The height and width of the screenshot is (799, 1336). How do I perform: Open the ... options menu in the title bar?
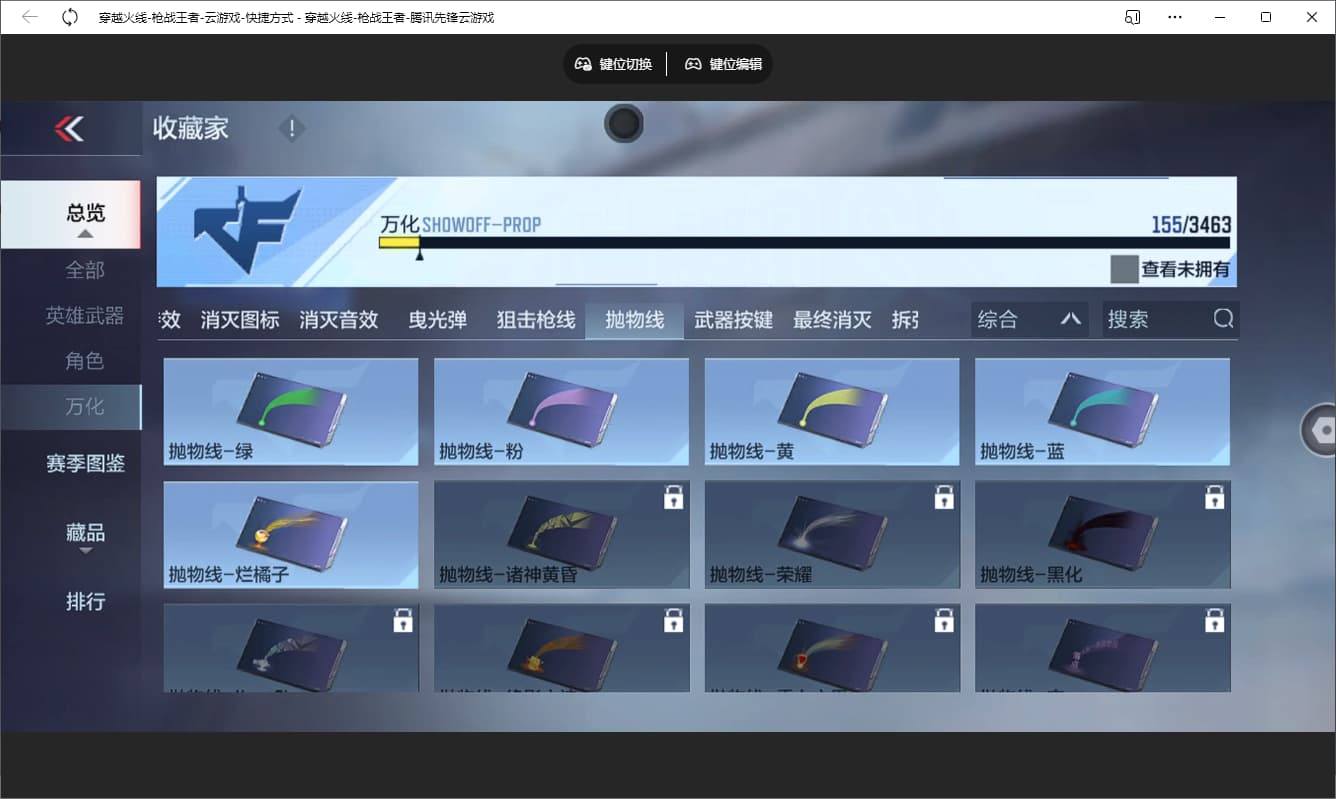click(1175, 16)
